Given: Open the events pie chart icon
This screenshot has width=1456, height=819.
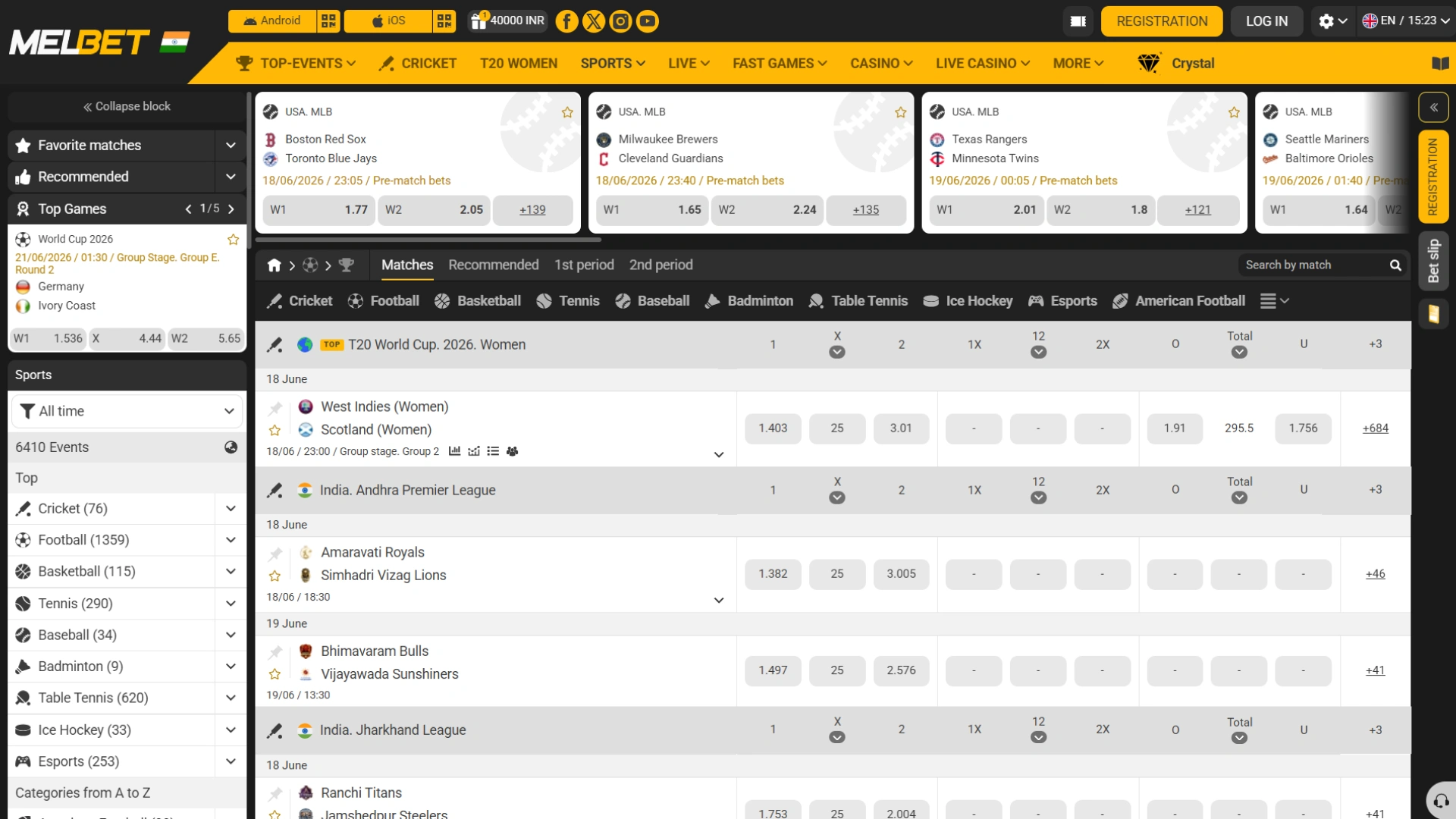Looking at the screenshot, I should click(x=231, y=447).
